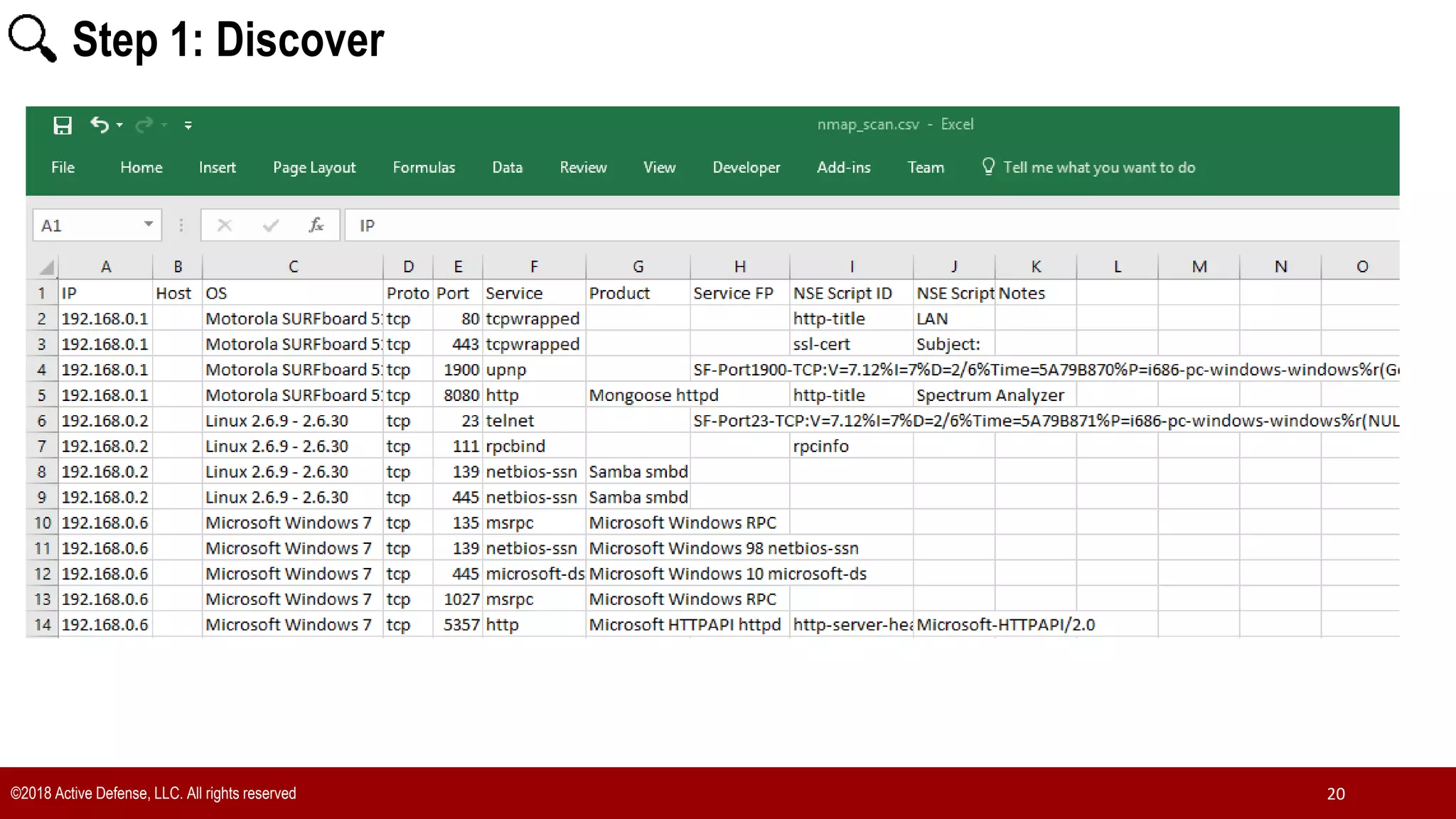1456x819 pixels.
Task: Open the File menu
Action: click(x=63, y=168)
